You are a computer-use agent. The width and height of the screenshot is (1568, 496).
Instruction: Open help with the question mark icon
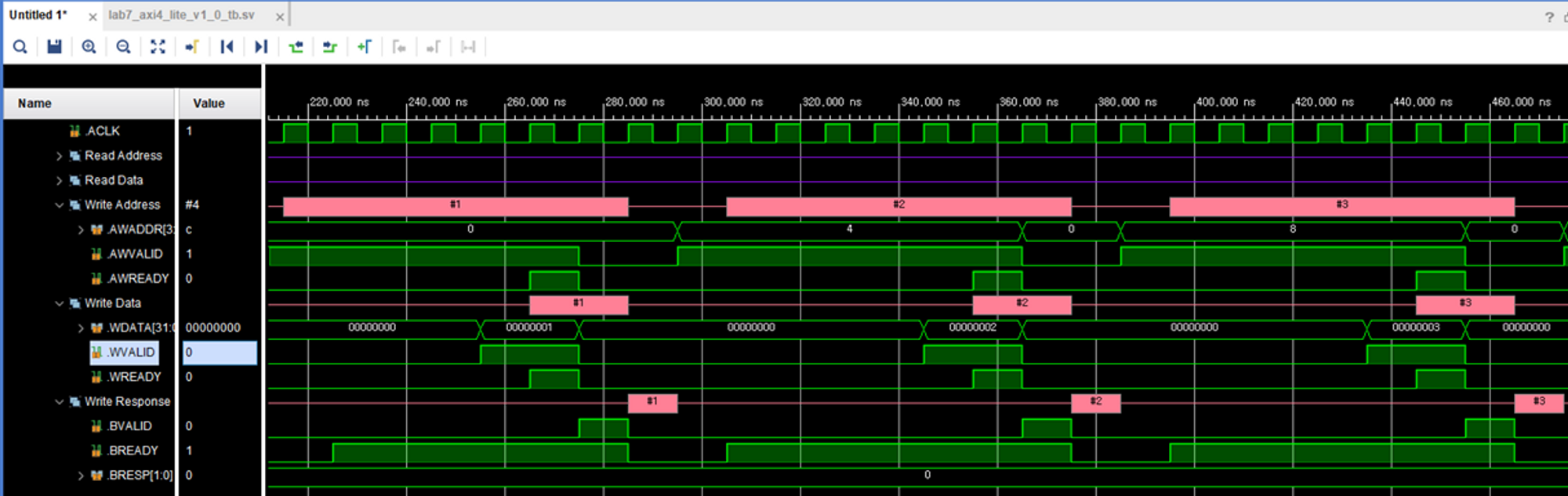[x=1549, y=16]
